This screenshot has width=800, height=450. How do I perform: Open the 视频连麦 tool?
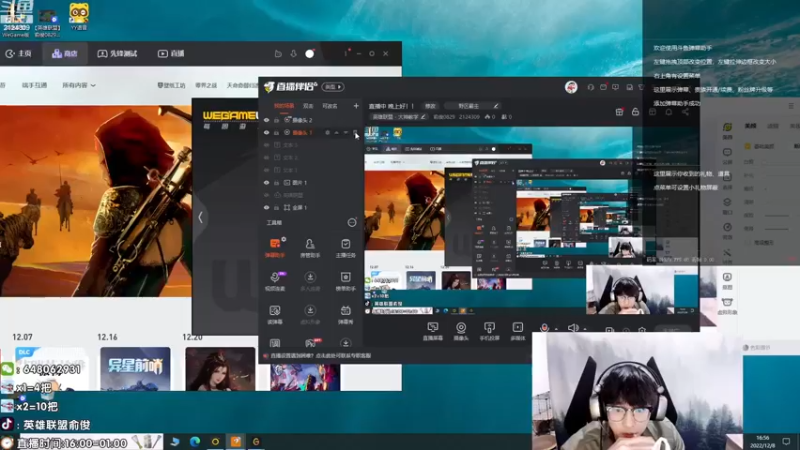(x=274, y=281)
